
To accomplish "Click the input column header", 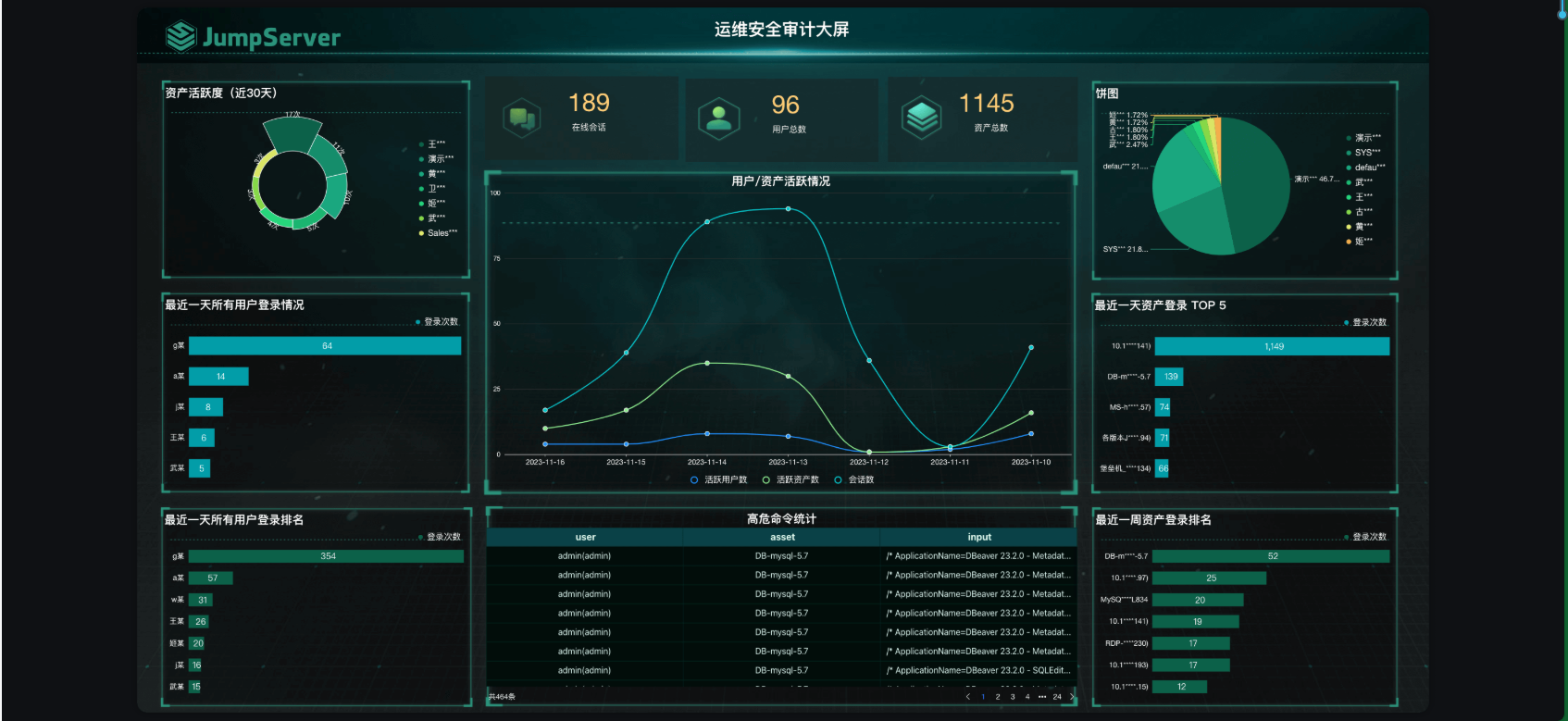I will click(x=979, y=537).
